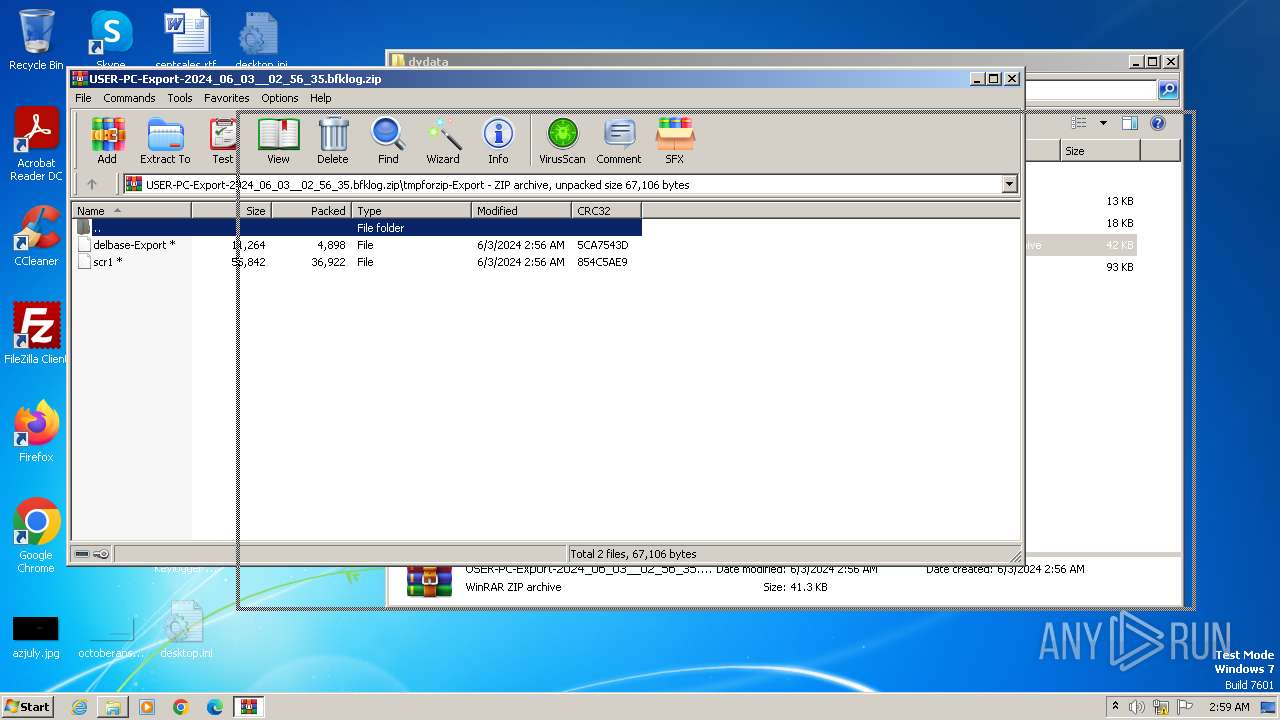
Task: Click status text Total 2 files
Action: pos(633,553)
